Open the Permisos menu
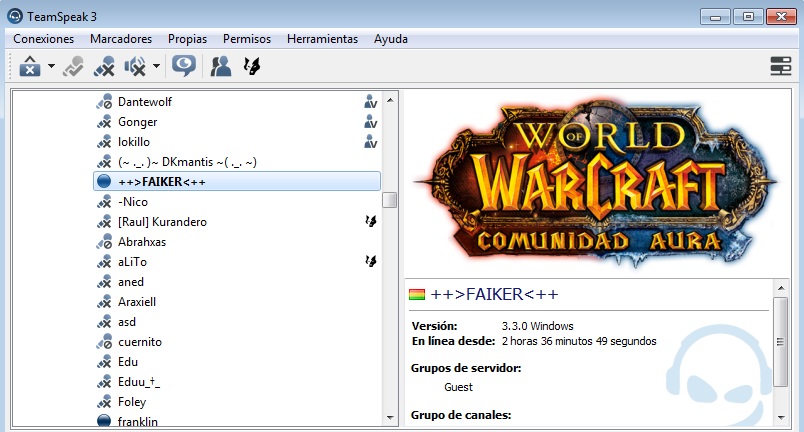This screenshot has height=432, width=804. (x=247, y=39)
